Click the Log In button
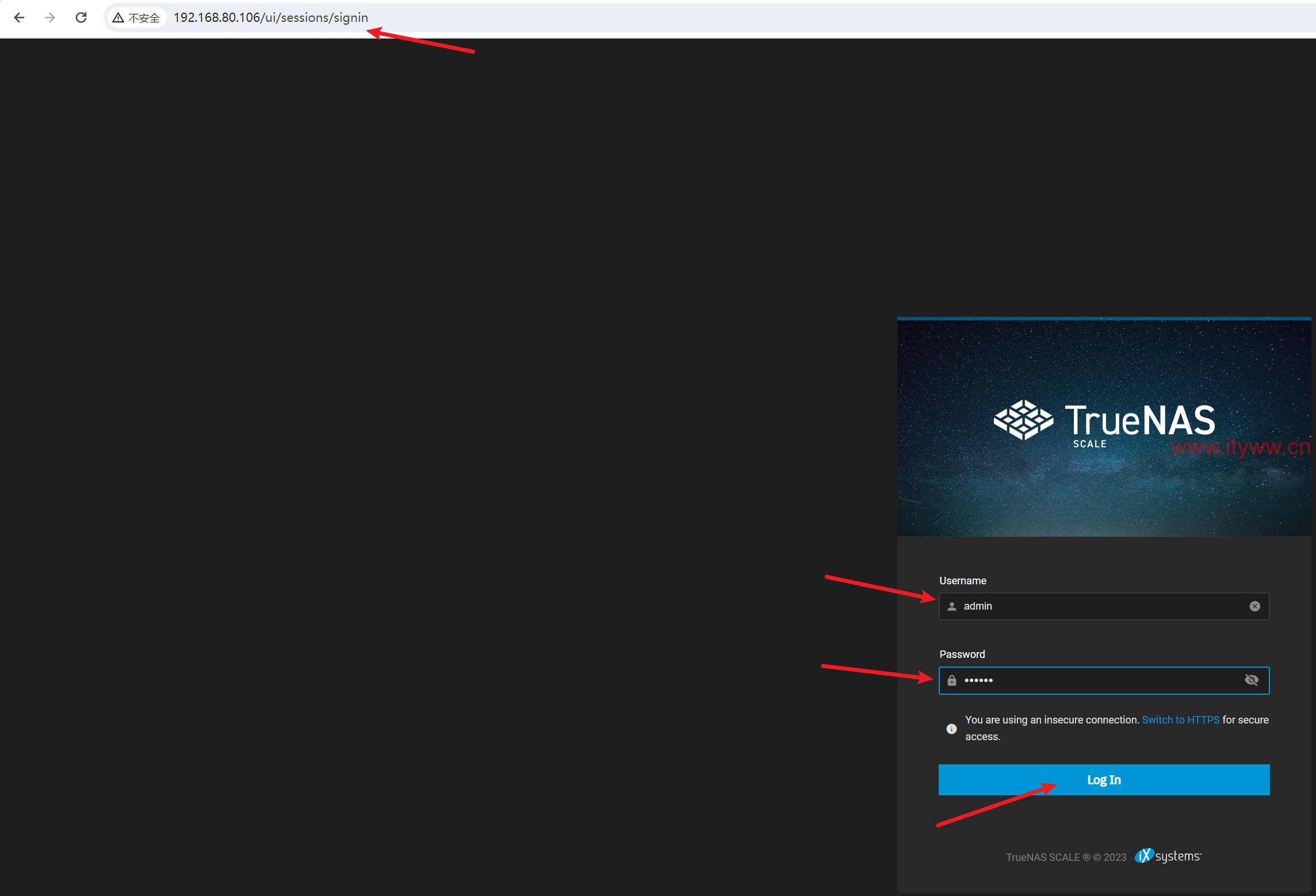 1104,780
